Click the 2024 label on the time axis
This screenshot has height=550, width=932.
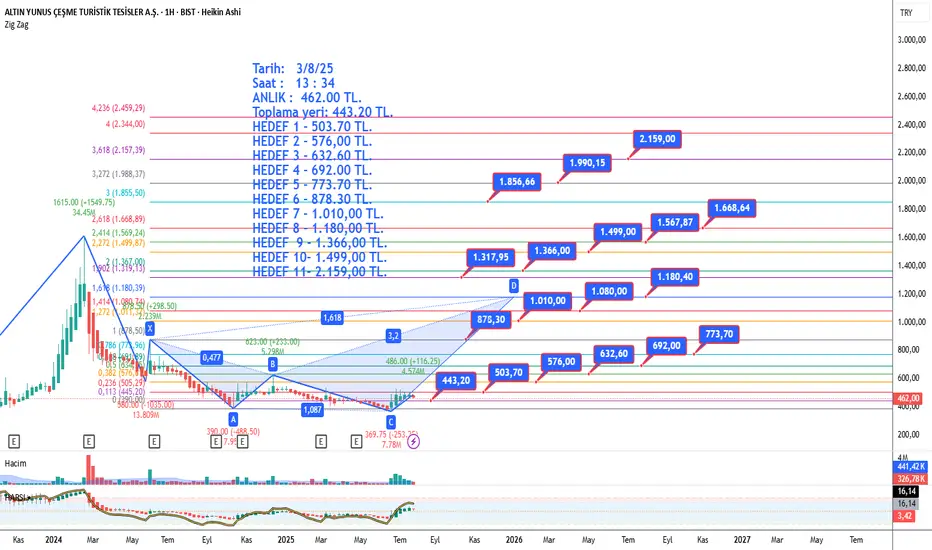pos(53,540)
